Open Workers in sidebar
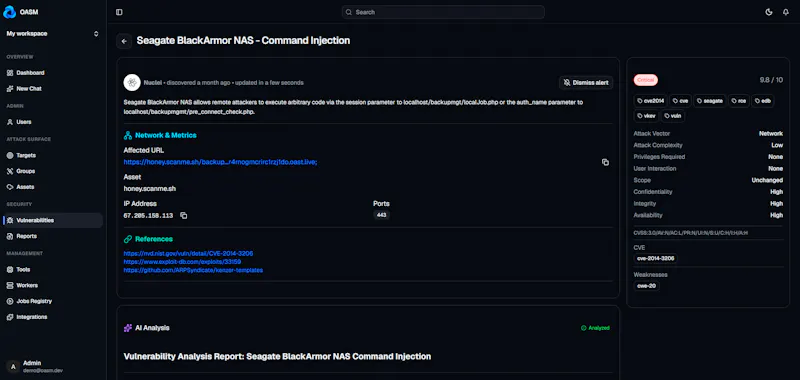This screenshot has height=380, width=800. point(52,285)
